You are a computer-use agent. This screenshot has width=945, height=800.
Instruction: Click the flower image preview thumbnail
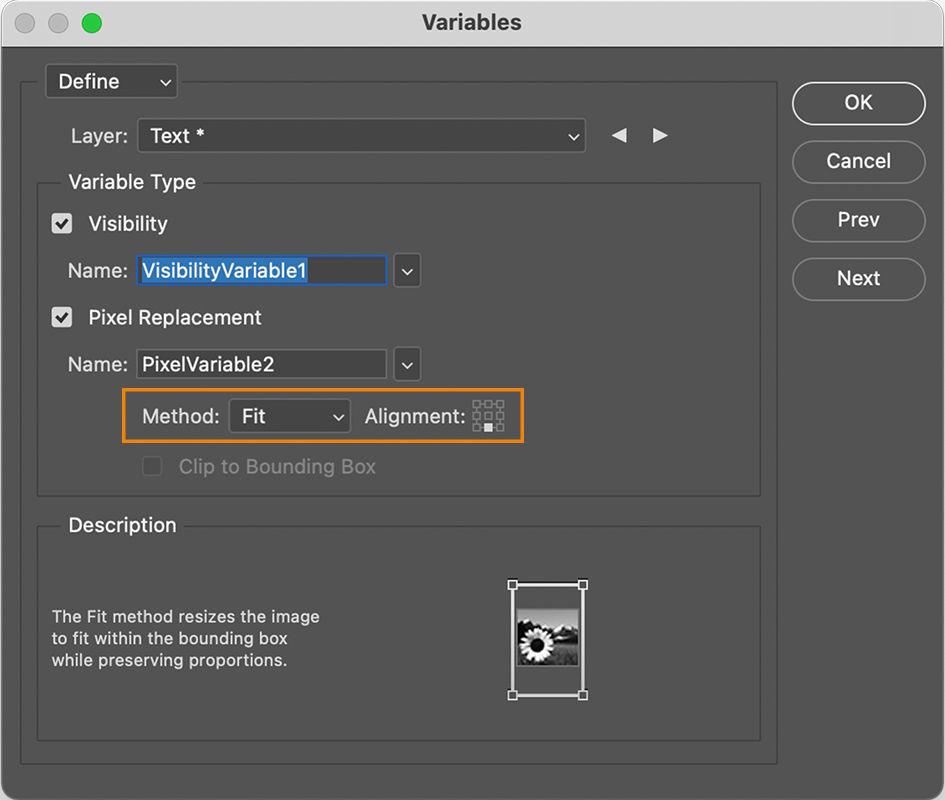click(x=547, y=637)
